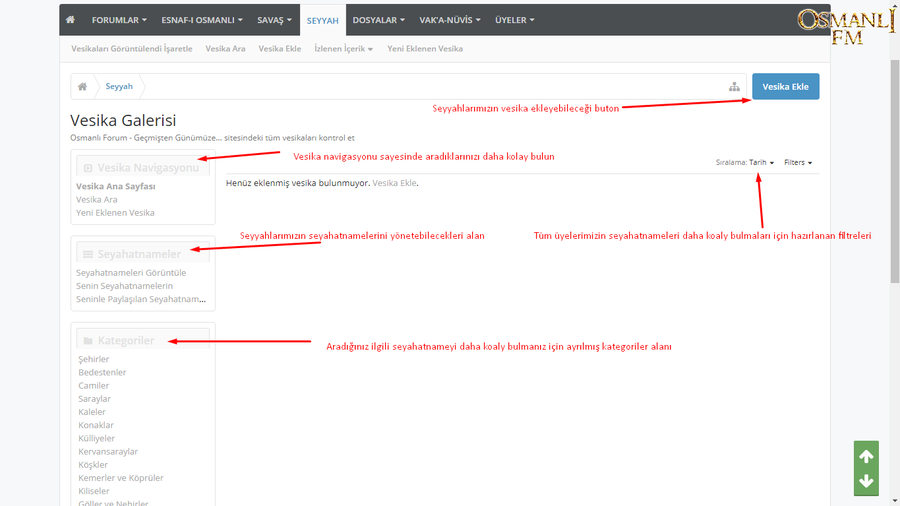
Task: Open the Camiler category
Action: tap(94, 386)
